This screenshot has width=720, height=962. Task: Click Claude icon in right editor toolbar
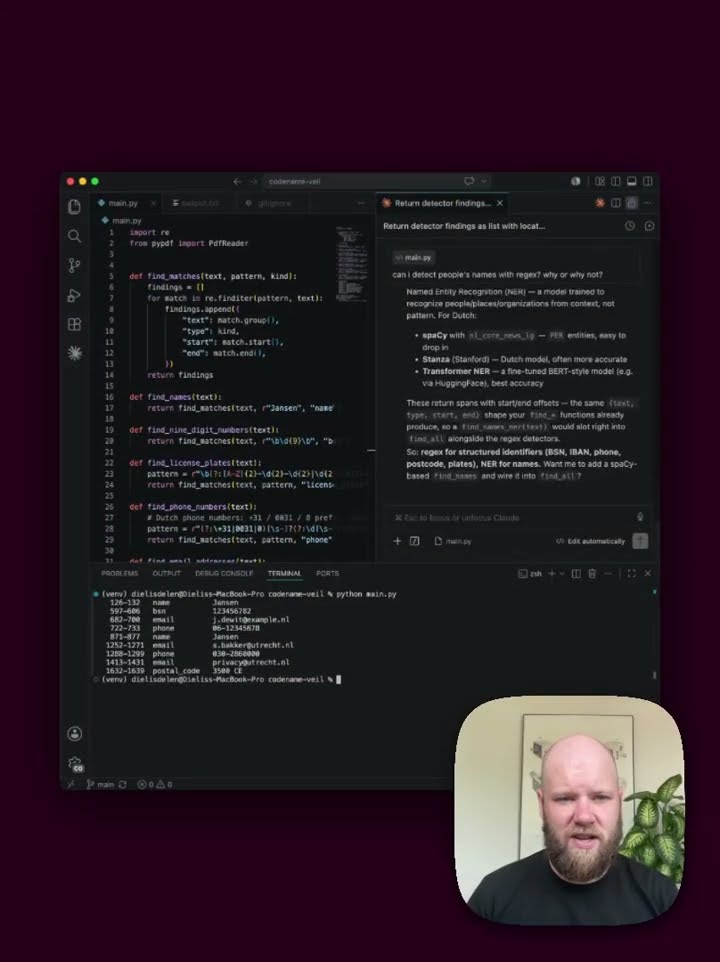click(600, 203)
